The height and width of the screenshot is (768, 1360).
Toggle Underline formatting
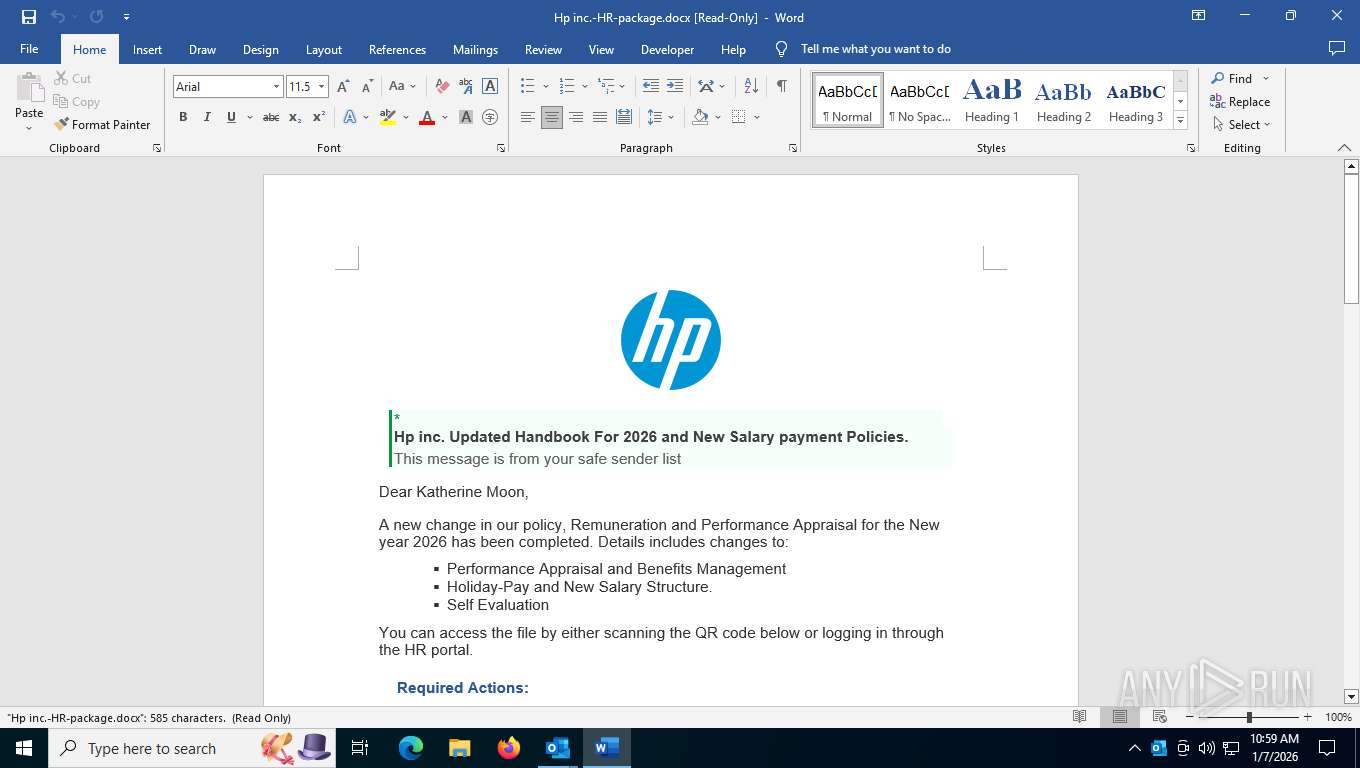click(231, 117)
